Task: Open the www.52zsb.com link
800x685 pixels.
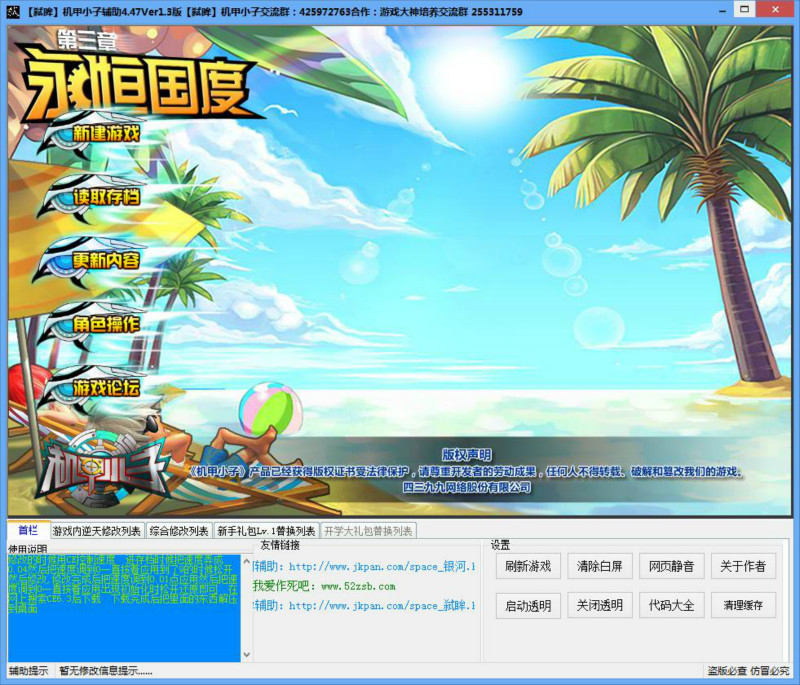Action: pos(357,586)
